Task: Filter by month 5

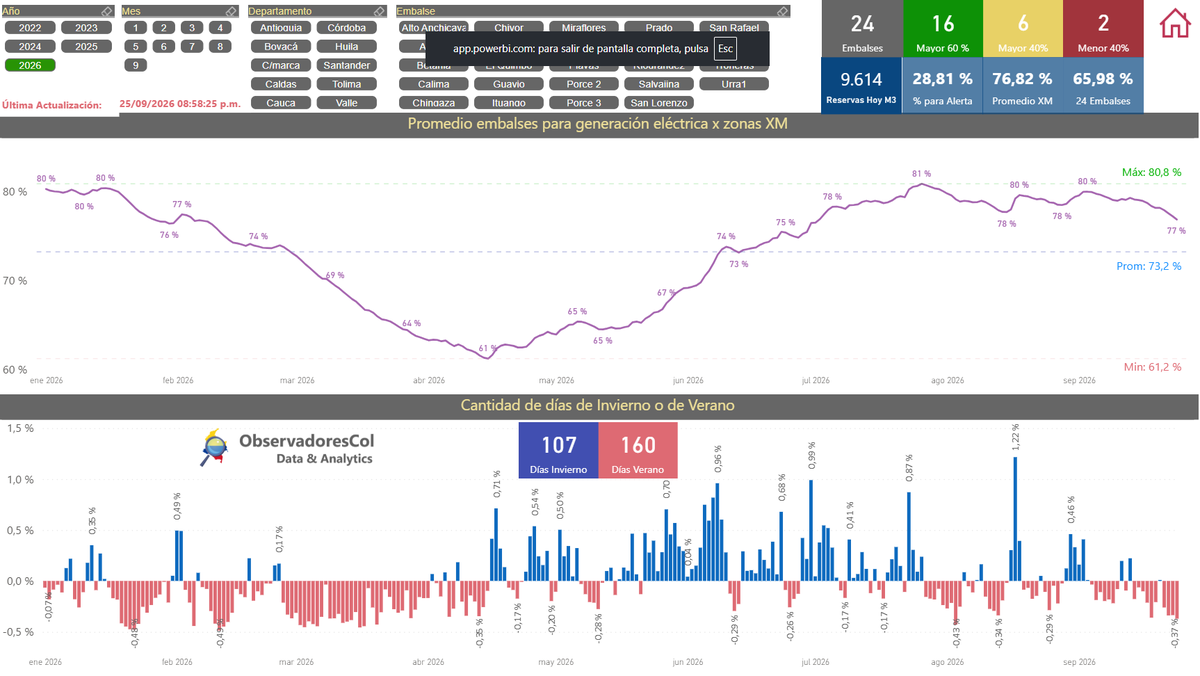Action: tap(134, 46)
